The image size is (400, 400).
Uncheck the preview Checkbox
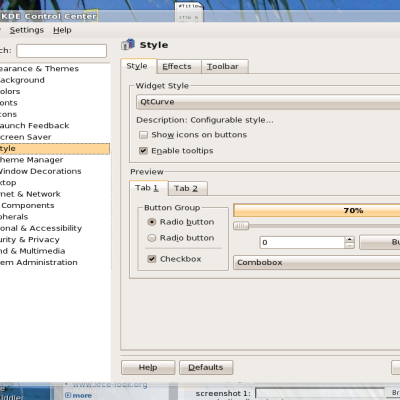click(x=152, y=259)
